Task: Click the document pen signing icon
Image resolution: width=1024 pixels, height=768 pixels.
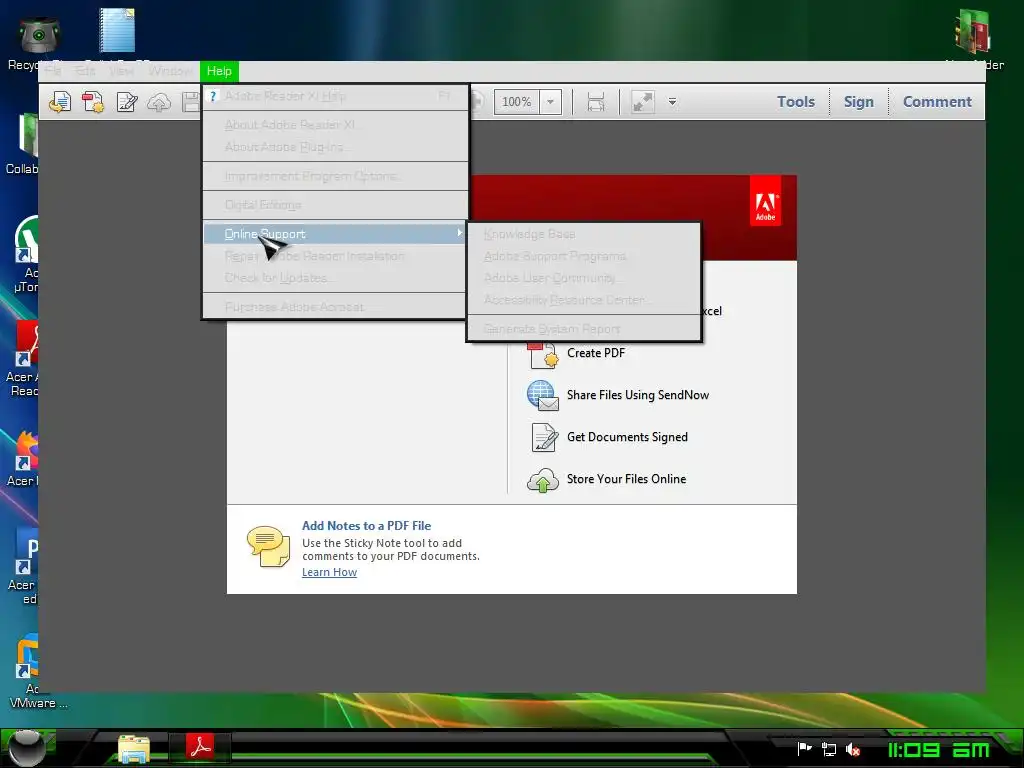Action: pos(544,438)
